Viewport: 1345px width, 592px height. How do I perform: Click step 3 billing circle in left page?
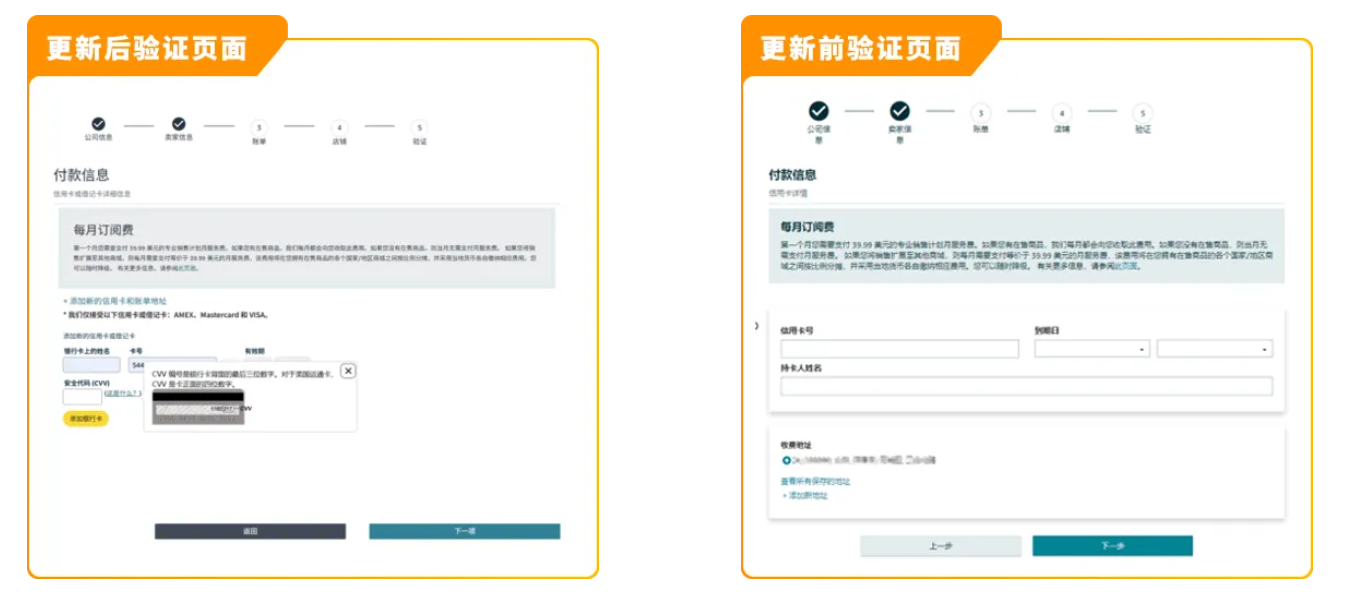(x=259, y=127)
